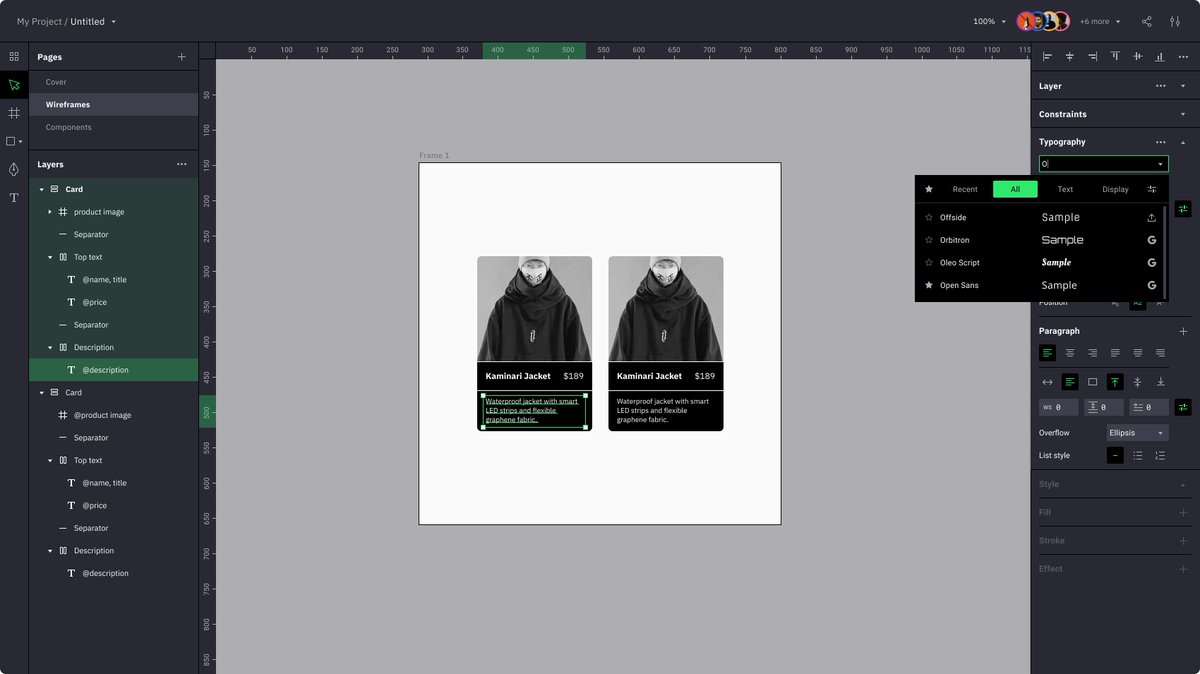Collapse the first Top text layer
The image size is (1200, 674).
50,257
